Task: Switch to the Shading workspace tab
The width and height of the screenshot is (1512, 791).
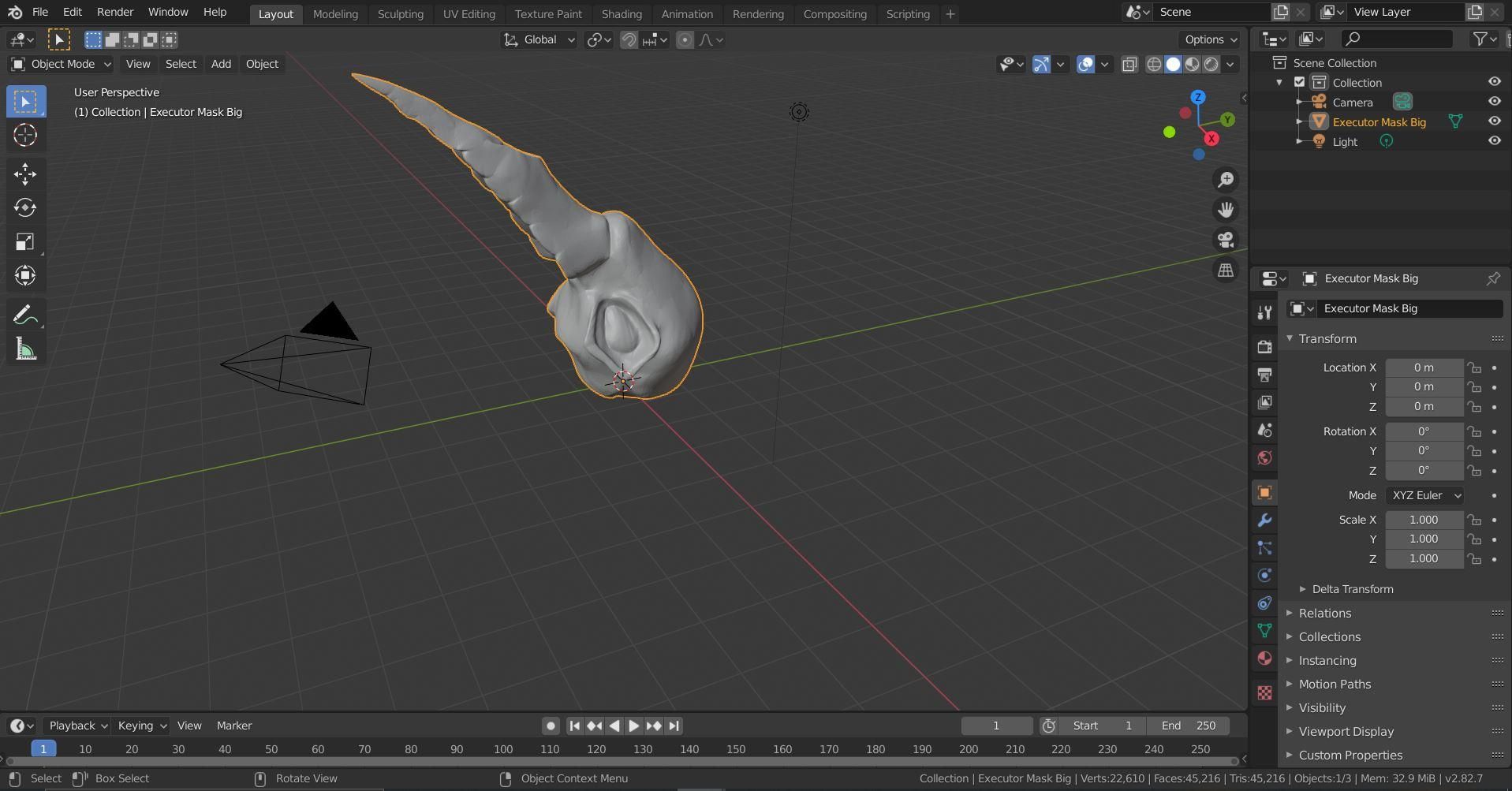Action: pos(622,13)
